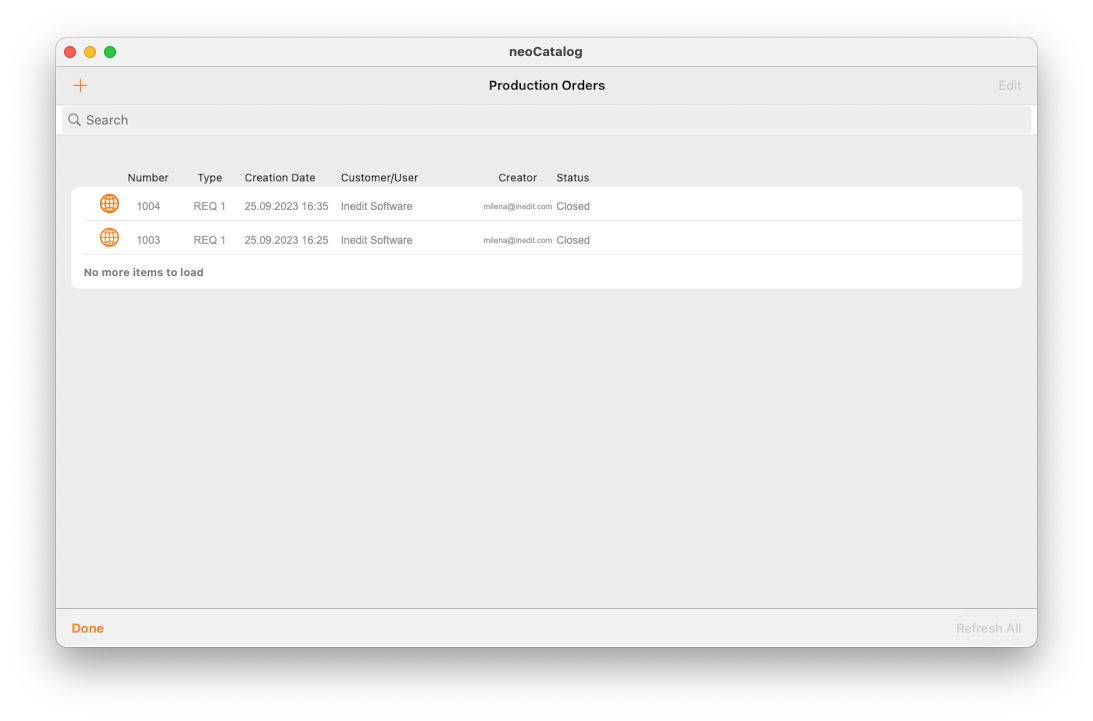Minimize the neoCatalog window
The width and height of the screenshot is (1093, 721).
[90, 52]
